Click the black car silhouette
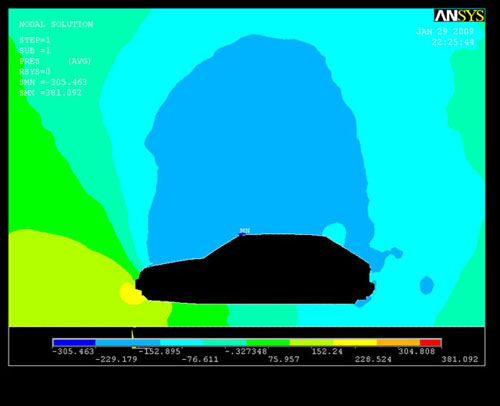This screenshot has height=406, width=500. click(255, 270)
